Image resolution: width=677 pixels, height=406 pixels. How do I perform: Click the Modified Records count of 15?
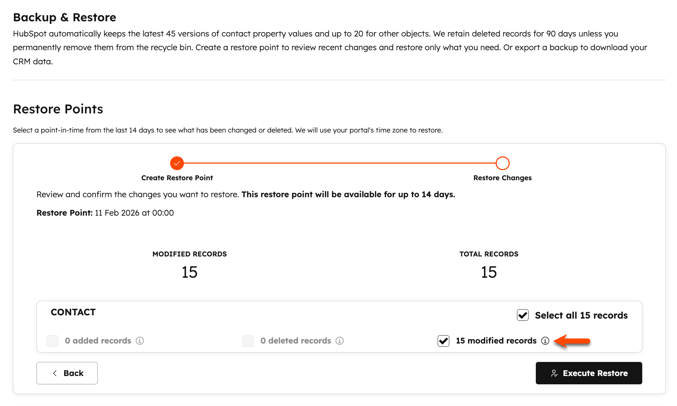tap(189, 272)
